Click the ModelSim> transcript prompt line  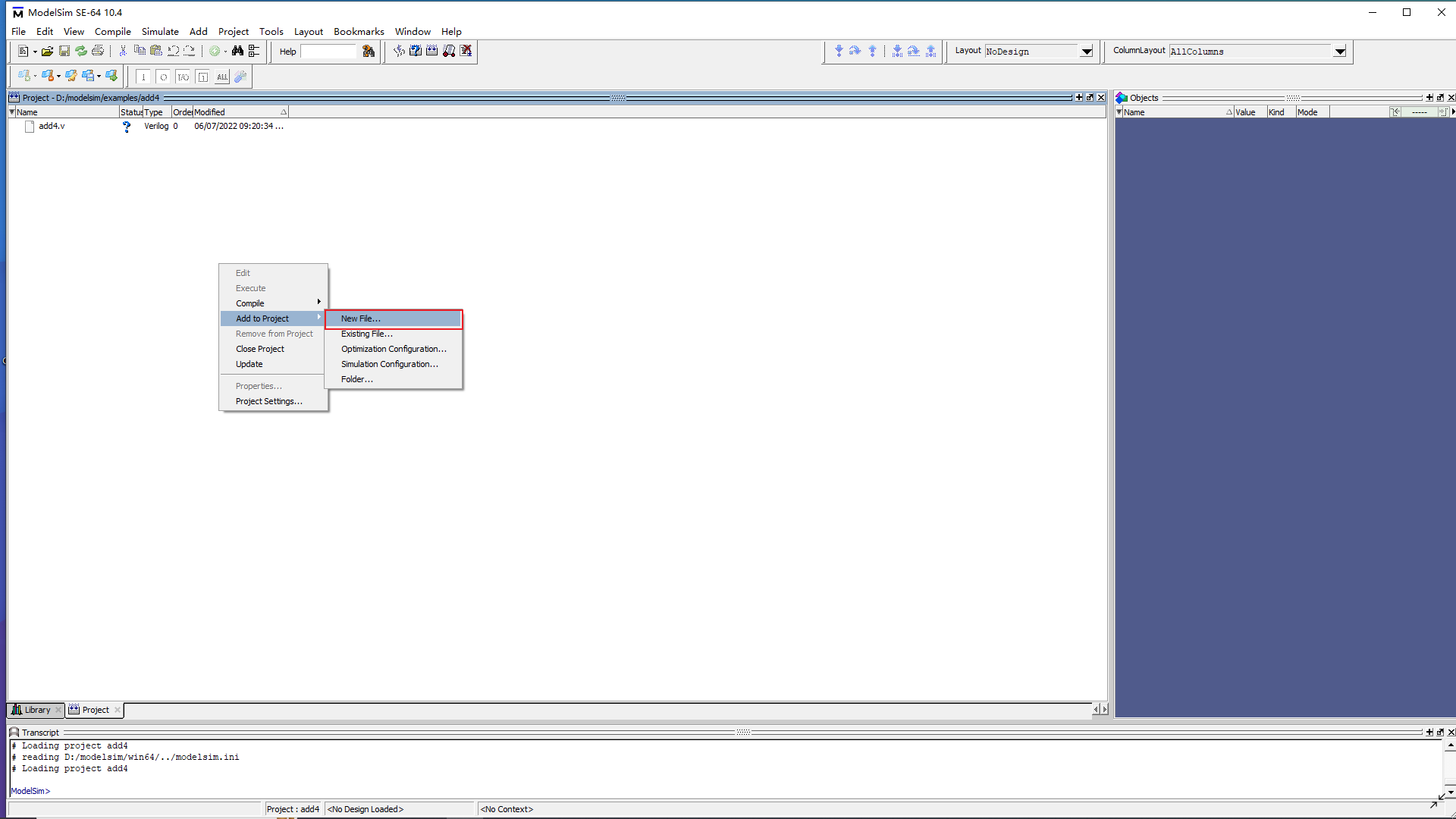(30, 791)
